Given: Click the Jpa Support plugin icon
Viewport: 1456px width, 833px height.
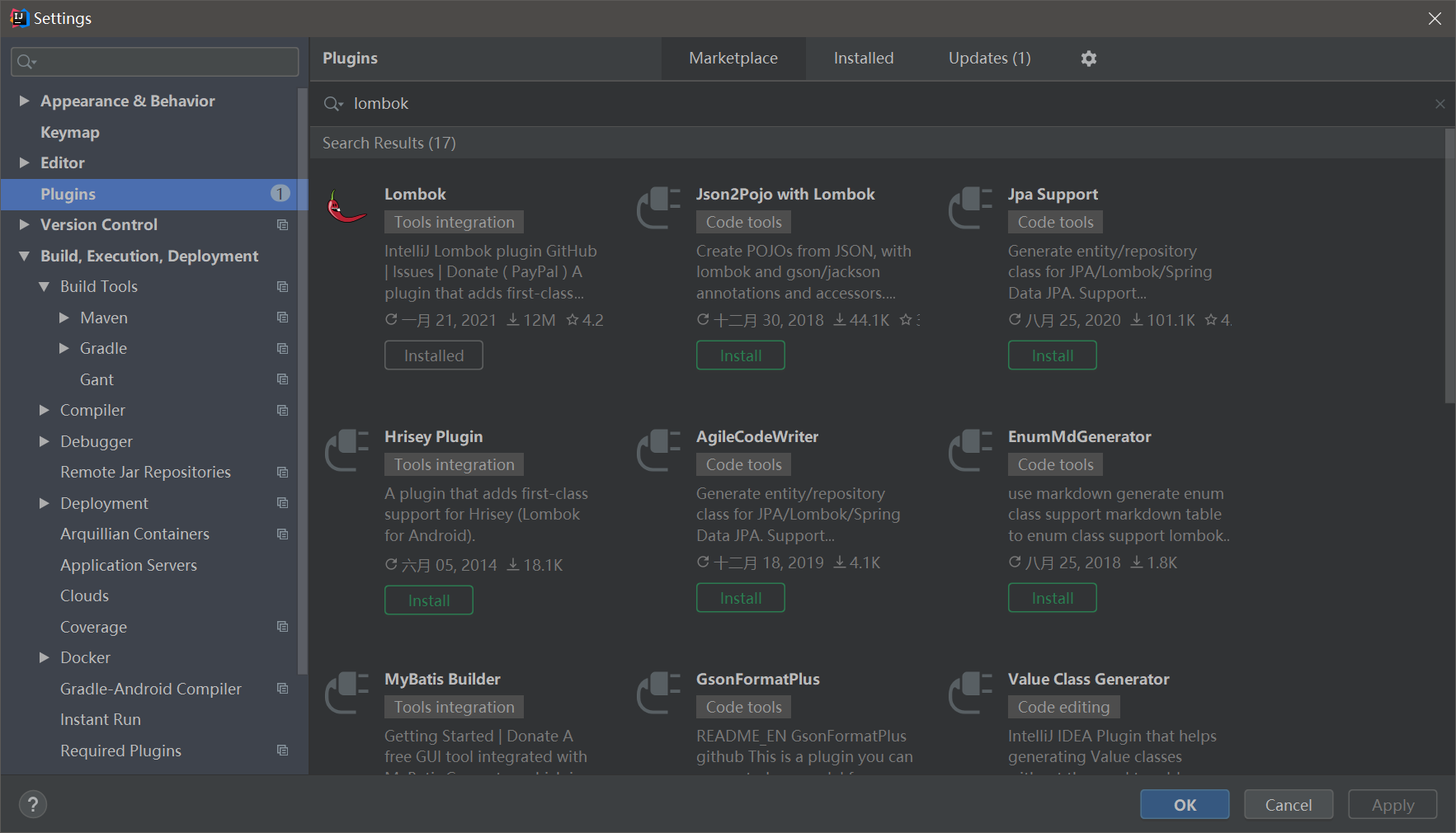Looking at the screenshot, I should tap(970, 207).
